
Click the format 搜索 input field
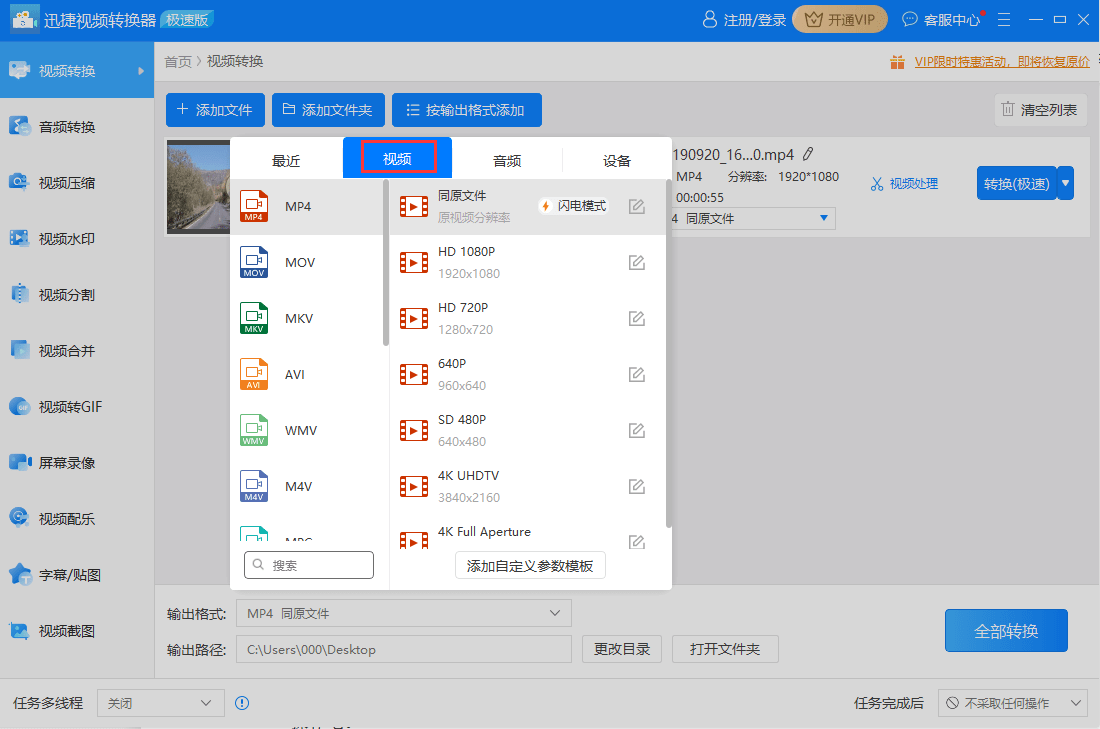point(309,565)
